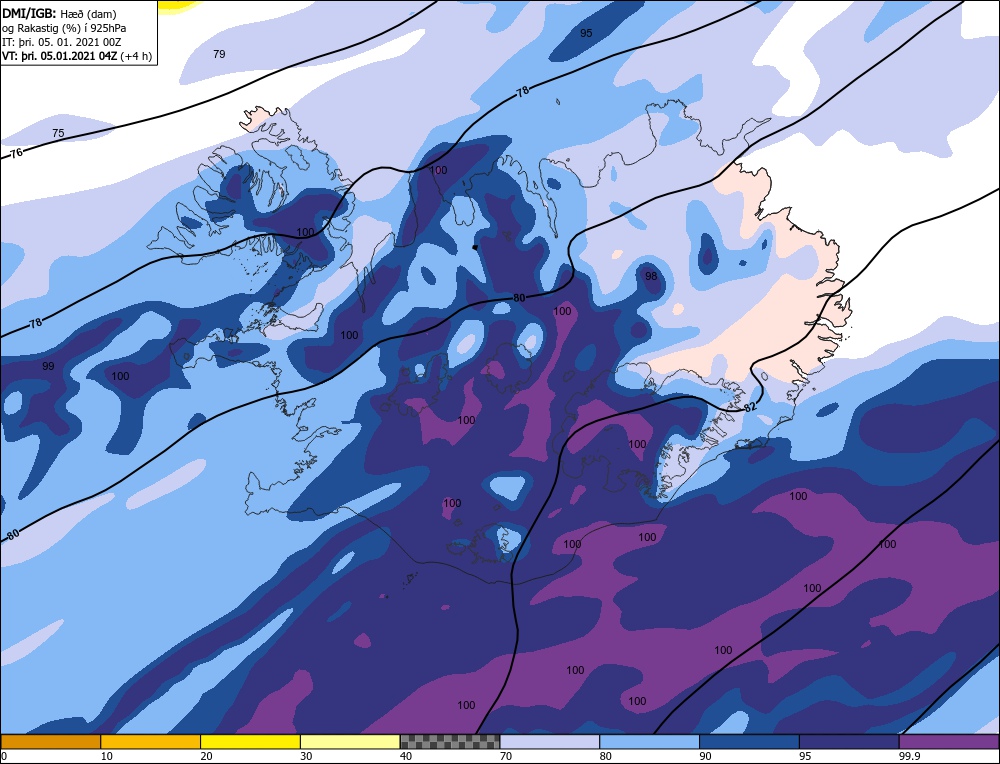Click the '79' humidity value on the map
The height and width of the screenshot is (764, 1000).
pos(219,54)
